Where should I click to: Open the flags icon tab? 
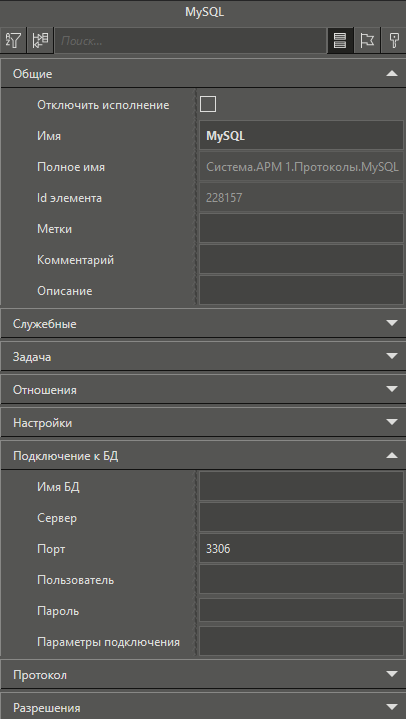click(367, 41)
